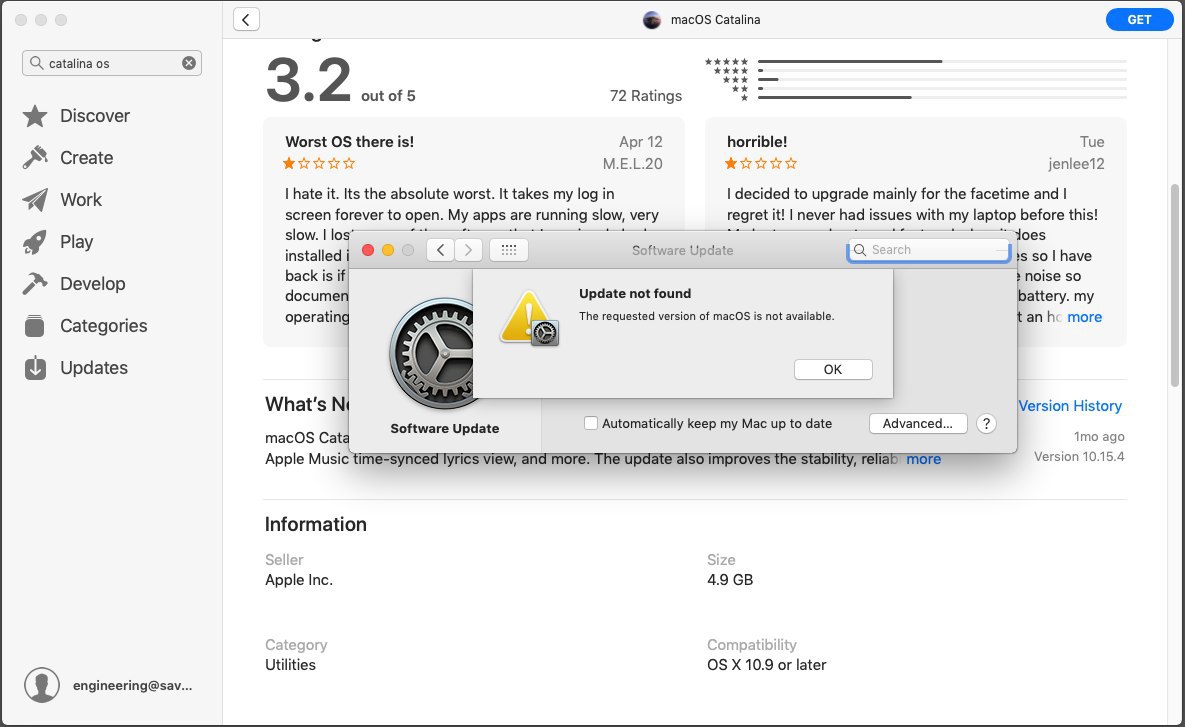Select the Work tab label
The height and width of the screenshot is (727, 1185).
point(81,200)
